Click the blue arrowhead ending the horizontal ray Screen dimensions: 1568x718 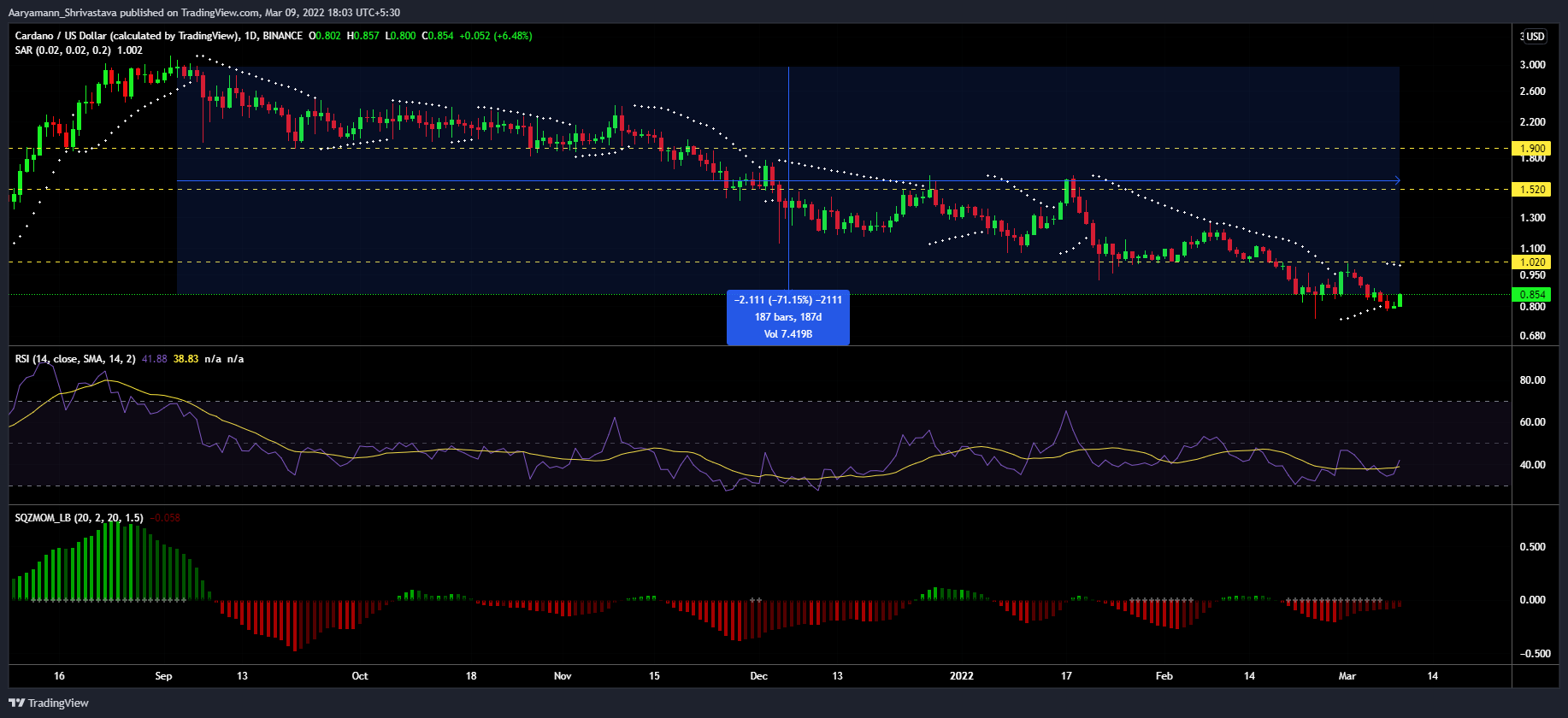[1397, 180]
